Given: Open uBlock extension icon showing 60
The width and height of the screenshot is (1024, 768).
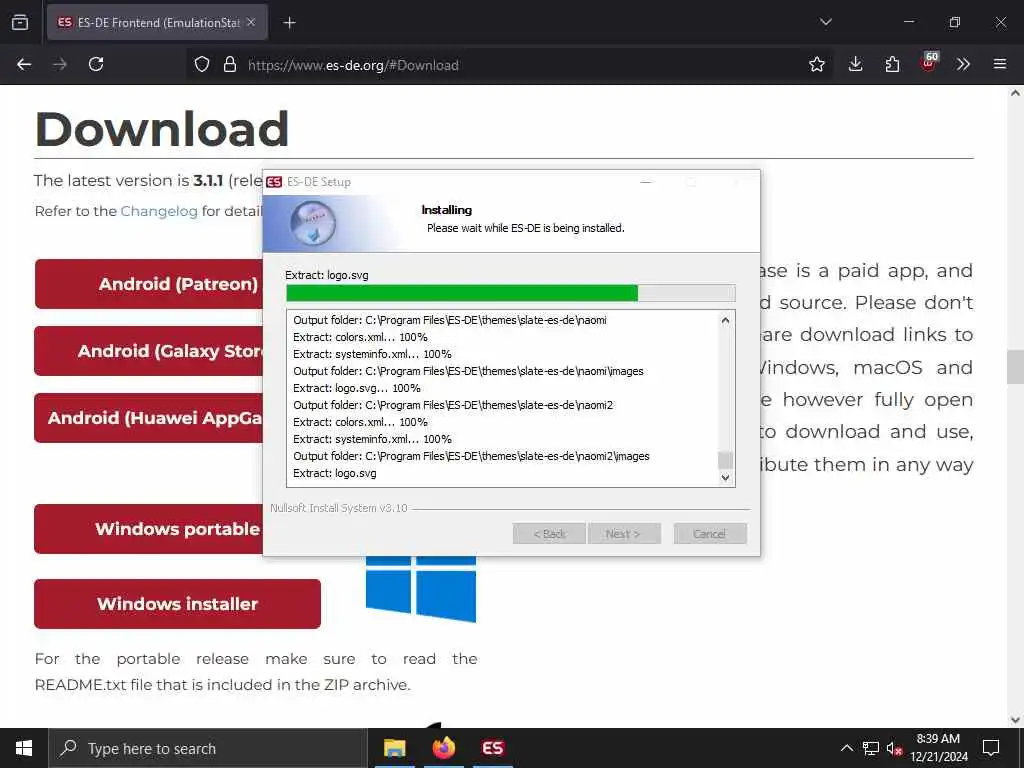Looking at the screenshot, I should click(929, 63).
